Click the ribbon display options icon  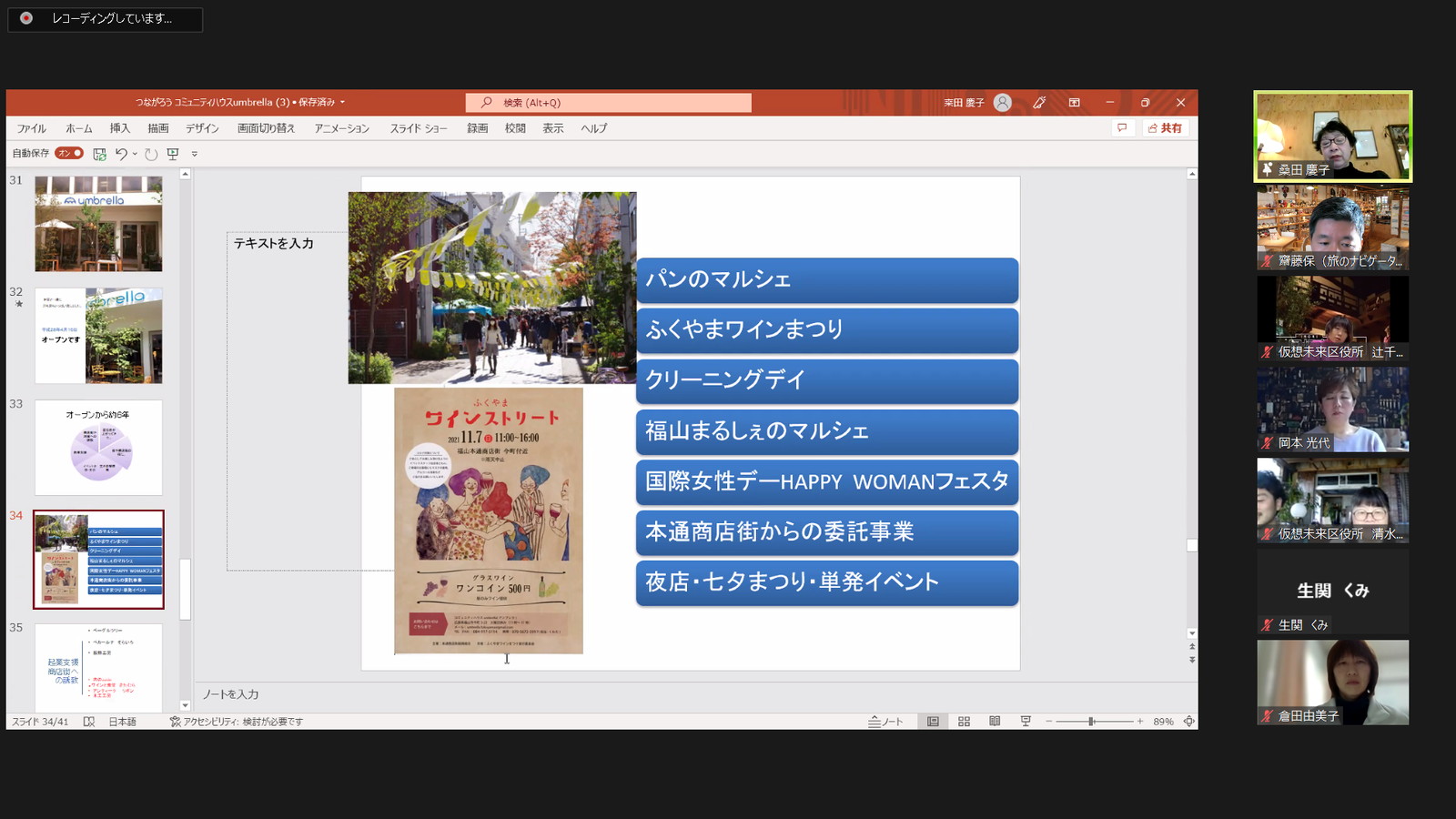point(1074,103)
